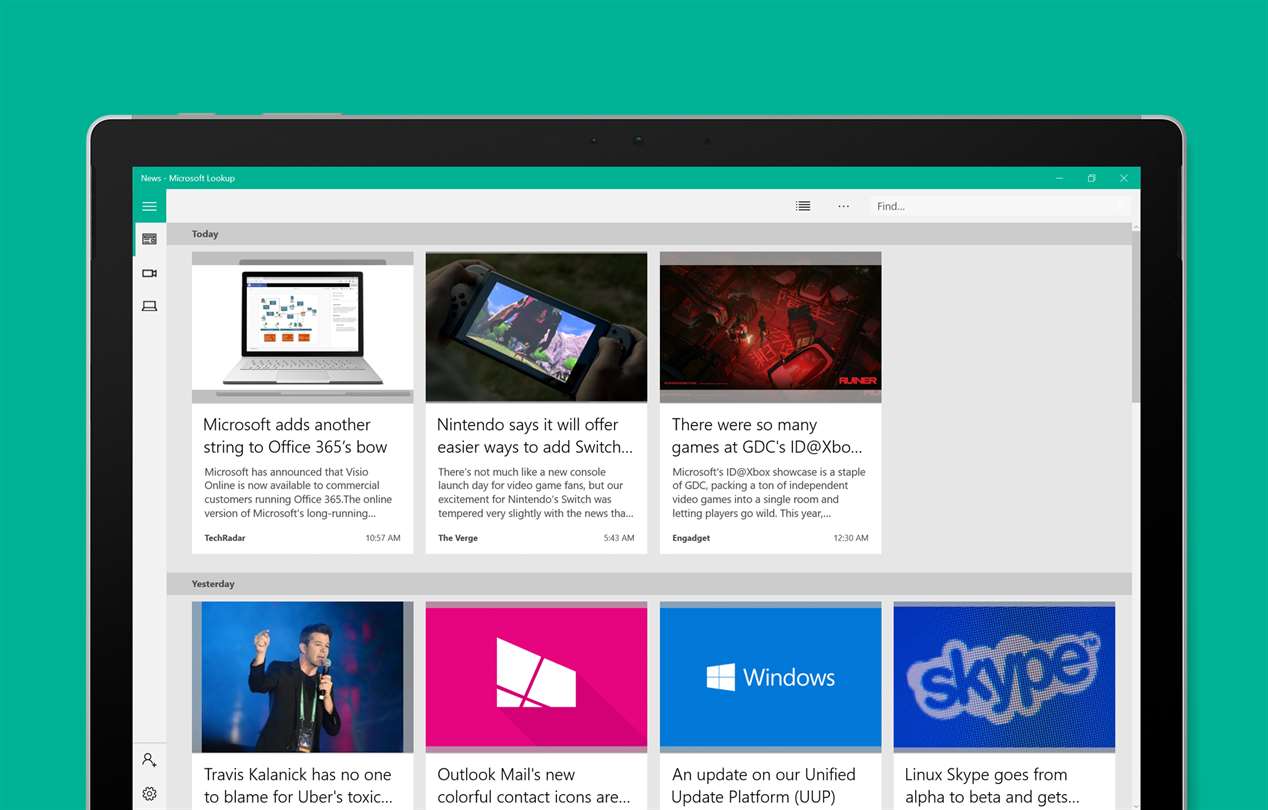Click The Verge source label

point(458,538)
